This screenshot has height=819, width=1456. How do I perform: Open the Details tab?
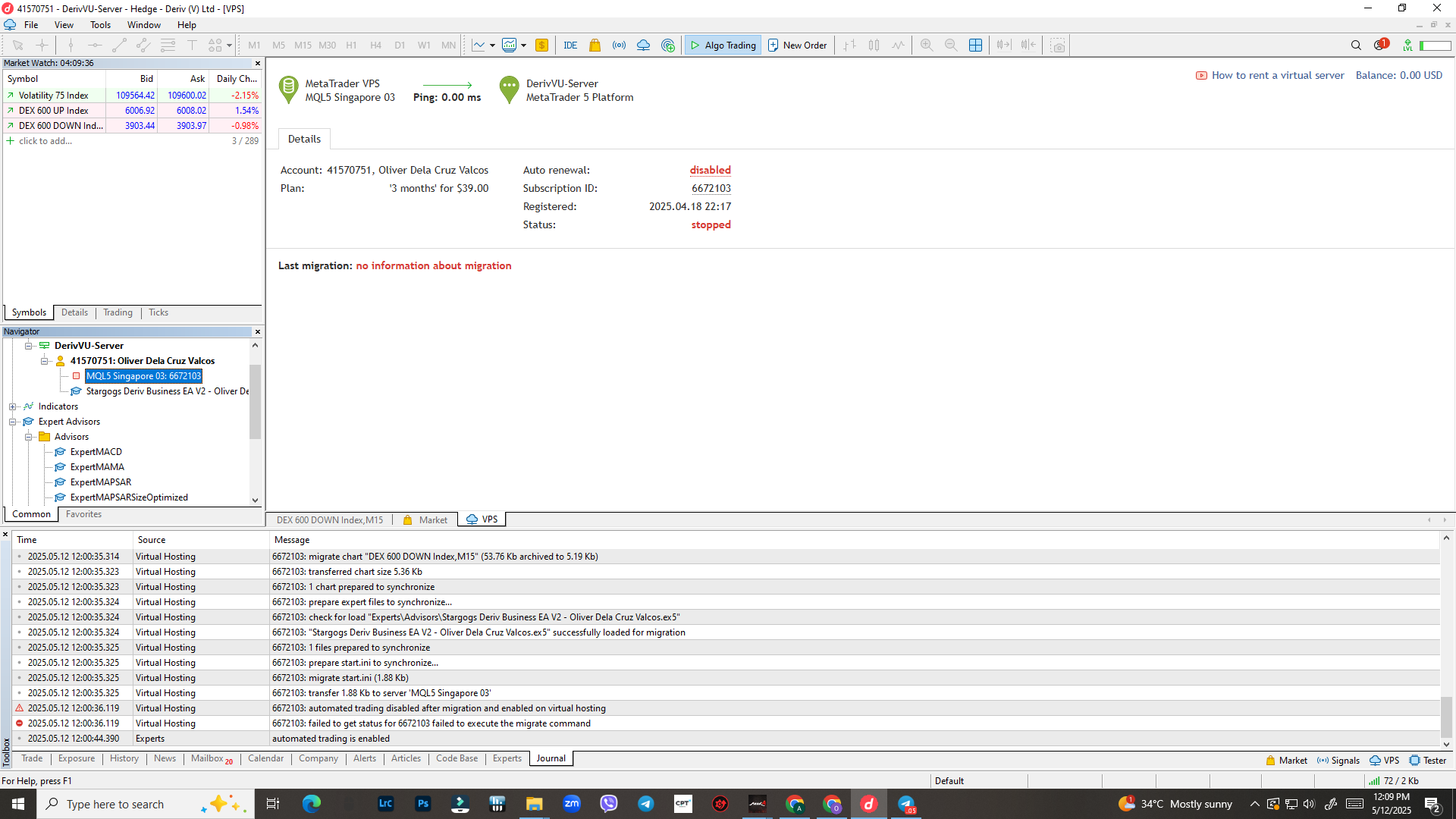point(304,139)
